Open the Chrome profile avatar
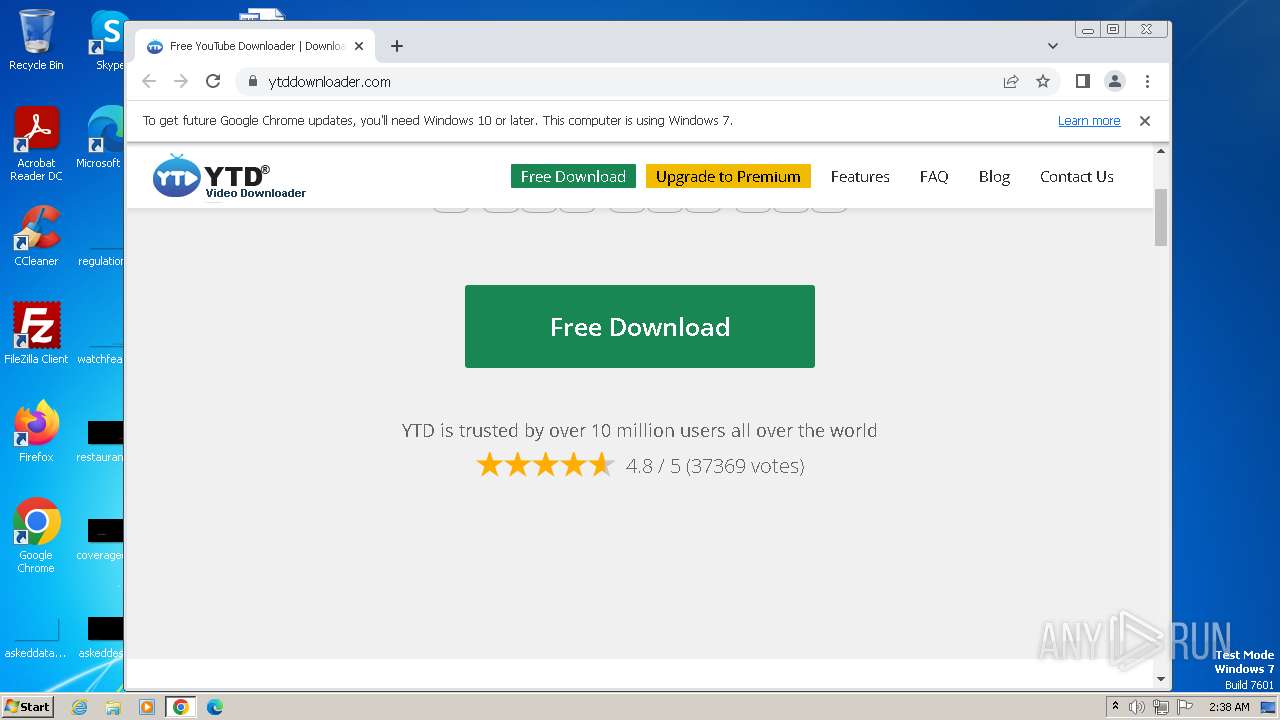Screen dimensions: 1280x720 [x=1115, y=81]
